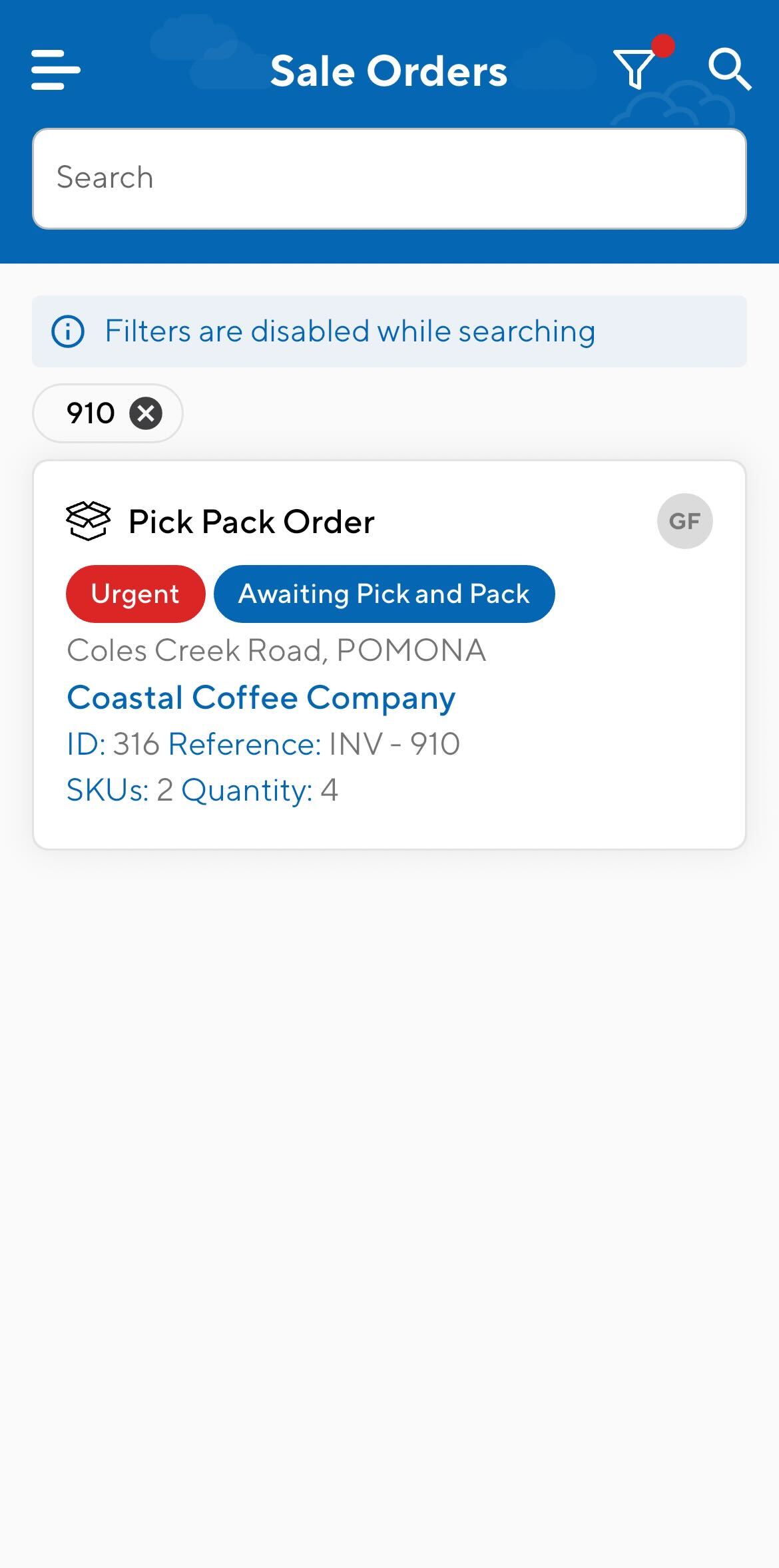
Task: Tap the Sale Orders page title
Action: click(389, 71)
